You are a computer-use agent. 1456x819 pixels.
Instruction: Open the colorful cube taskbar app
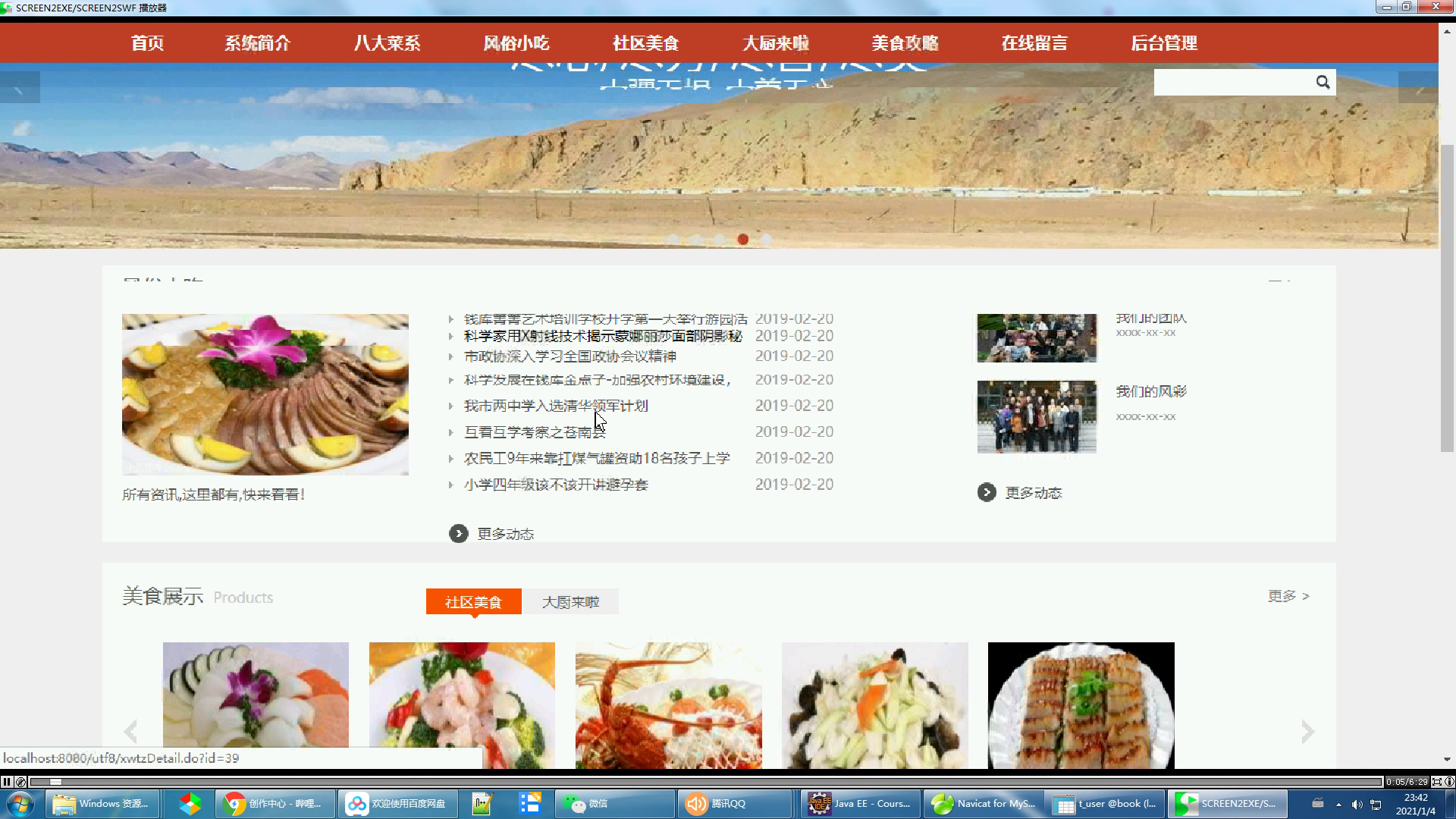point(190,804)
